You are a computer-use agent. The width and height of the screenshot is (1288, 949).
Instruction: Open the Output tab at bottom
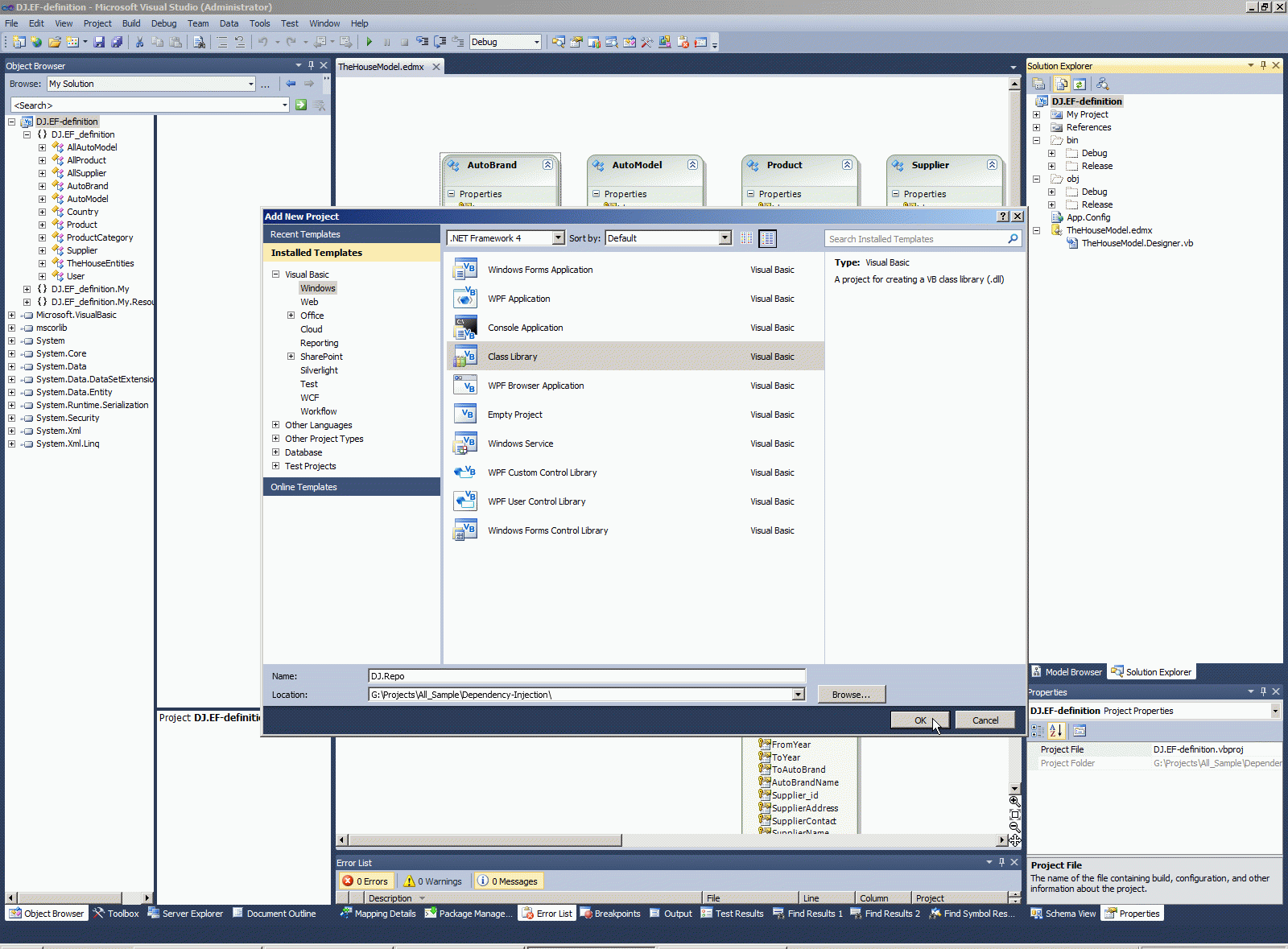coord(671,914)
